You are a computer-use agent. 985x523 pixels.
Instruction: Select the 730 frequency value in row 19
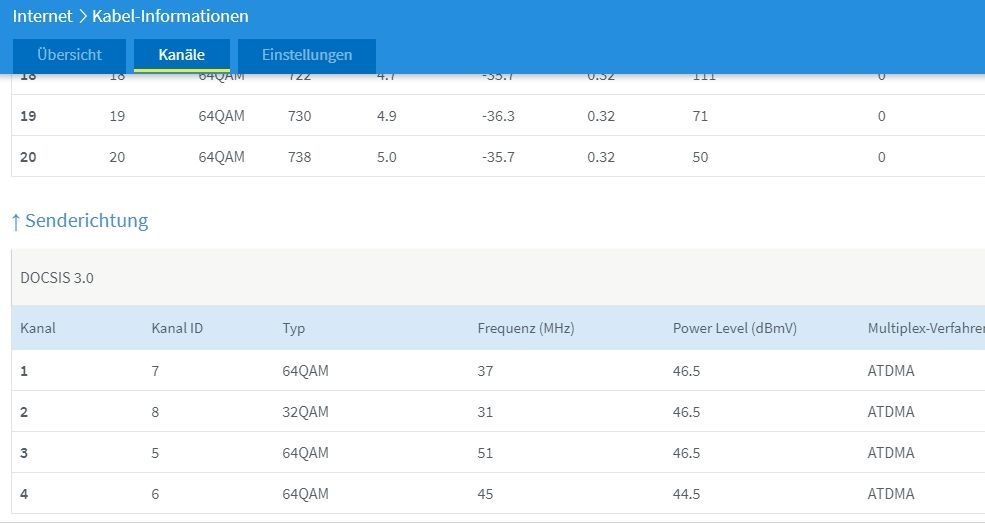299,116
